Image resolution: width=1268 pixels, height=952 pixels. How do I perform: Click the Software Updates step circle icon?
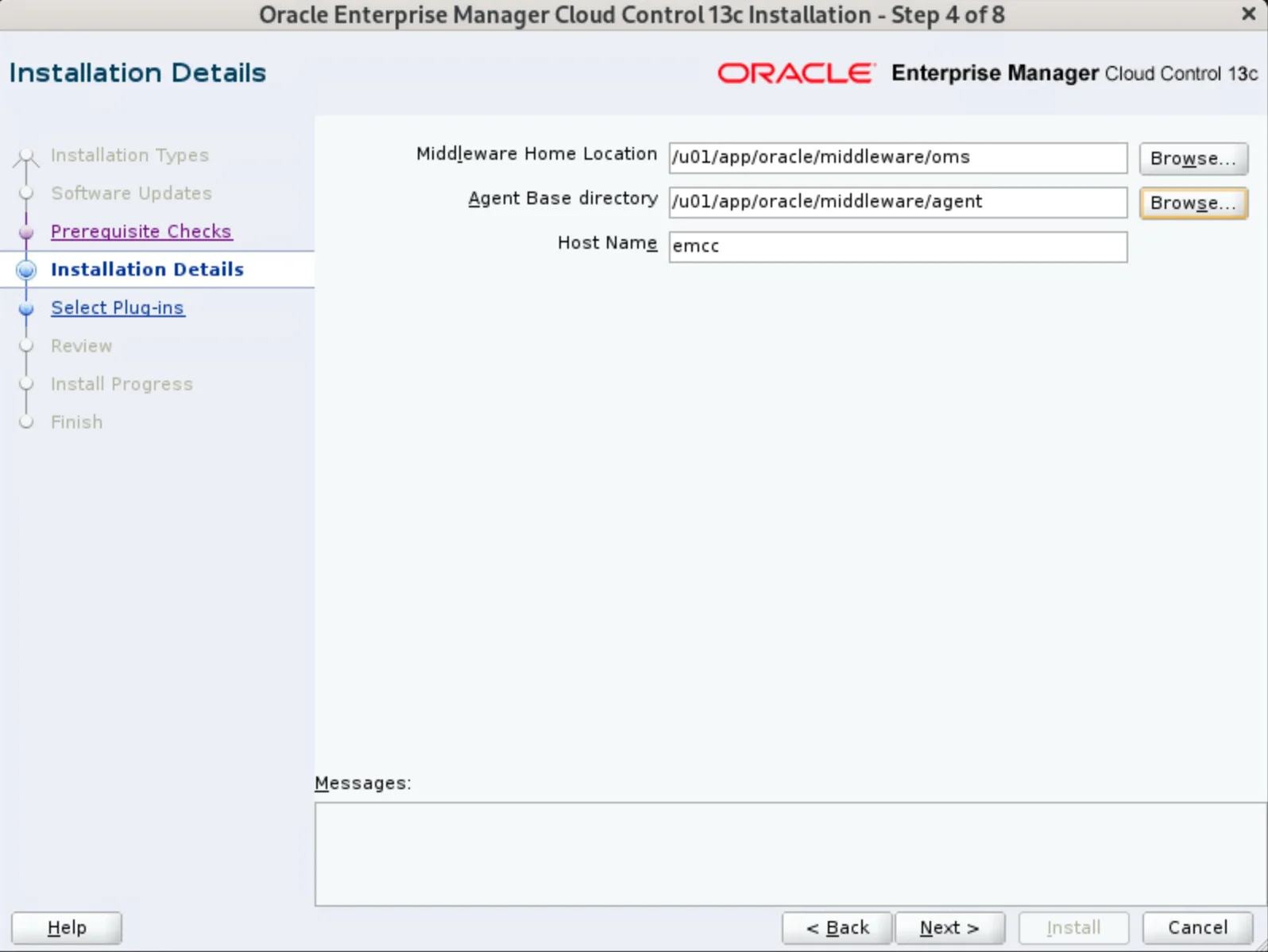(x=26, y=193)
